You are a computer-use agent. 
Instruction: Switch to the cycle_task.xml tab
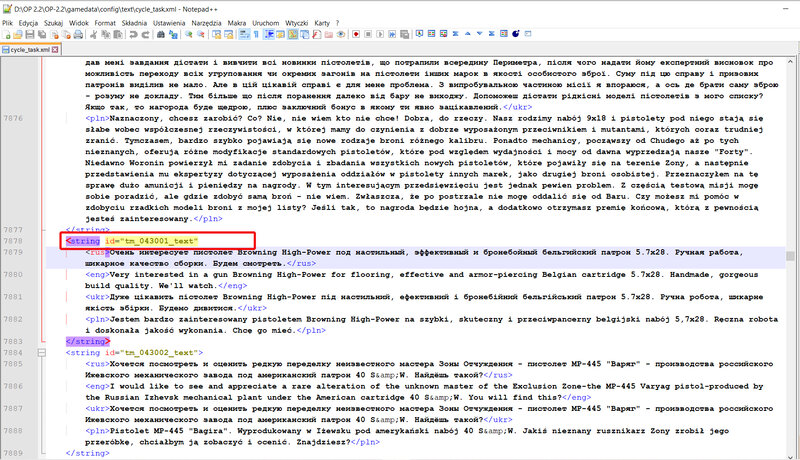coord(28,49)
